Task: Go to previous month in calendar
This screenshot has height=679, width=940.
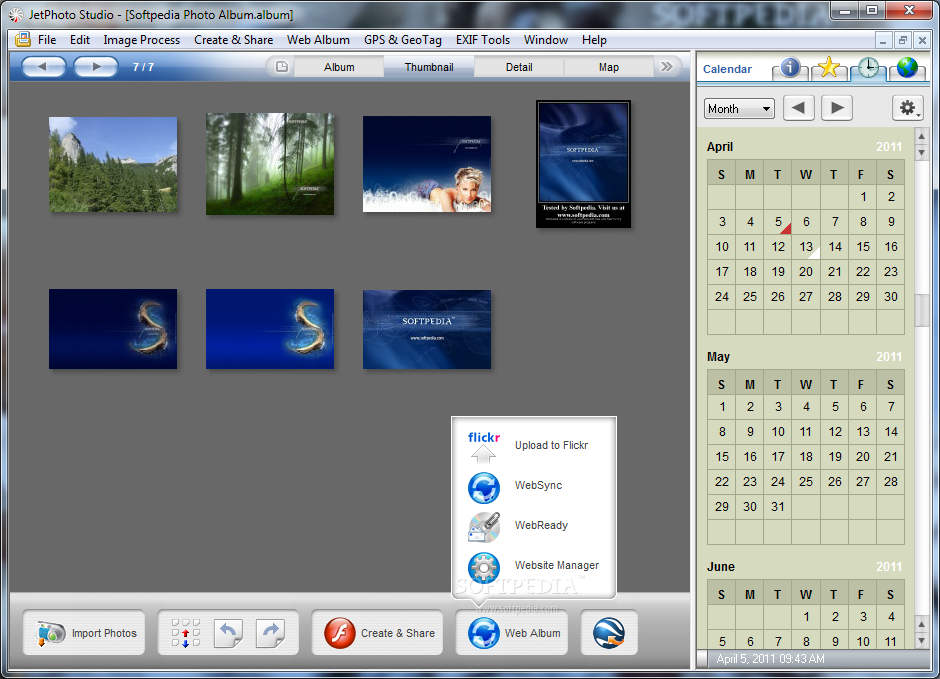Action: tap(799, 108)
